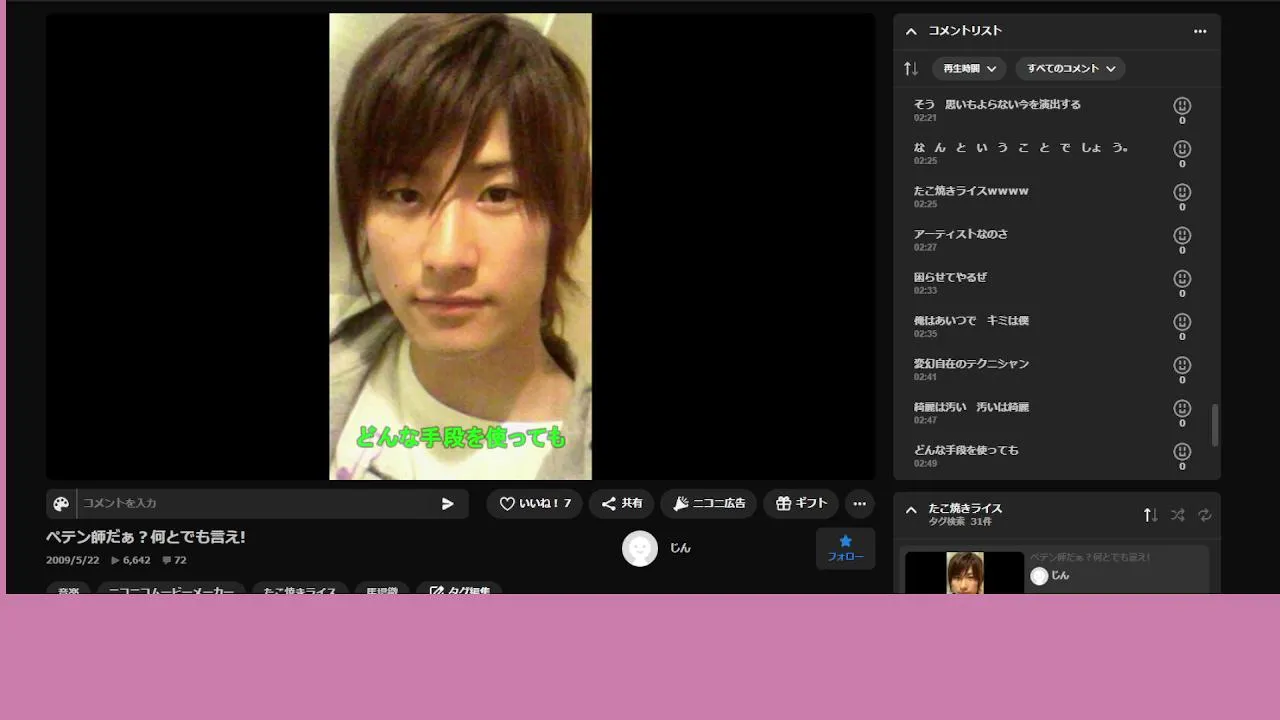This screenshot has height=720, width=1280.
Task: Like comment そう 思いもよらない今を演出する
Action: 1182,106
